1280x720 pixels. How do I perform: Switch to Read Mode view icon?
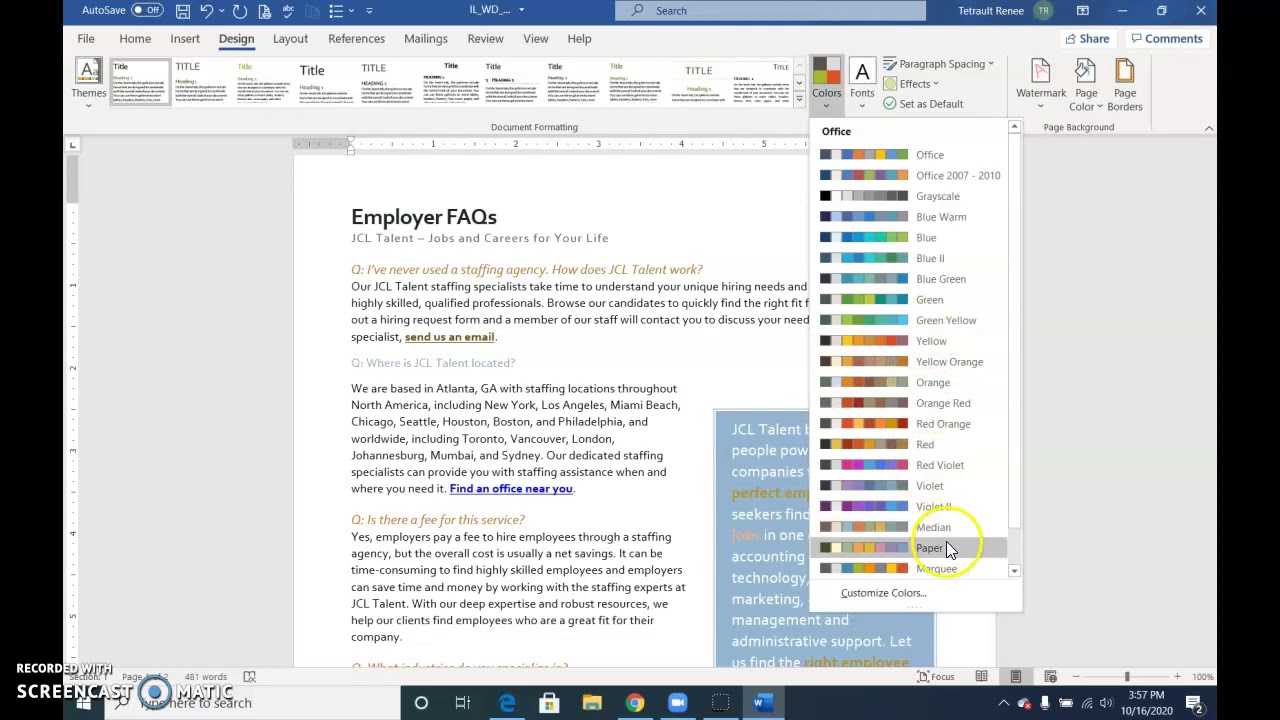tap(981, 677)
